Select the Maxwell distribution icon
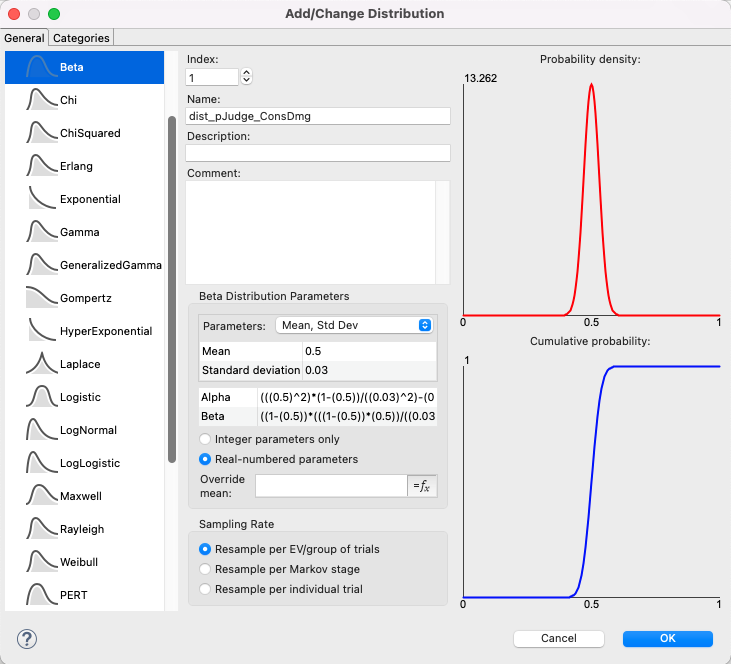The width and height of the screenshot is (731, 664). [41, 496]
